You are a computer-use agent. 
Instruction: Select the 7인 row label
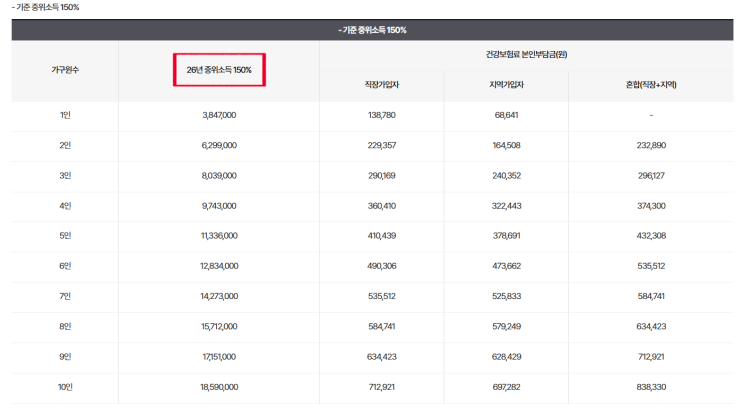[x=65, y=296]
